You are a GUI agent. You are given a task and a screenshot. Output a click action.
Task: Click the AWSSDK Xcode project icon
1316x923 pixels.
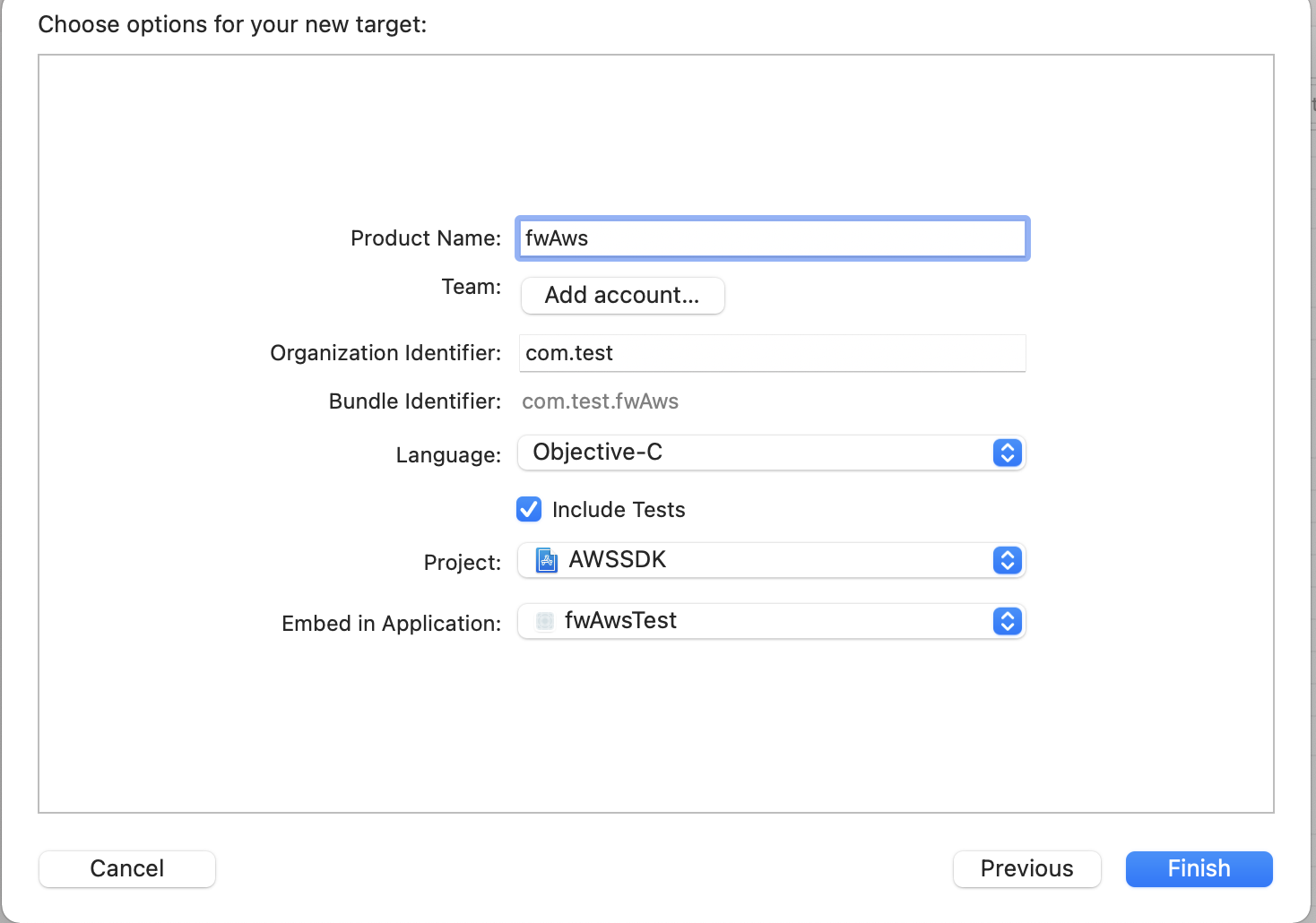pos(546,560)
